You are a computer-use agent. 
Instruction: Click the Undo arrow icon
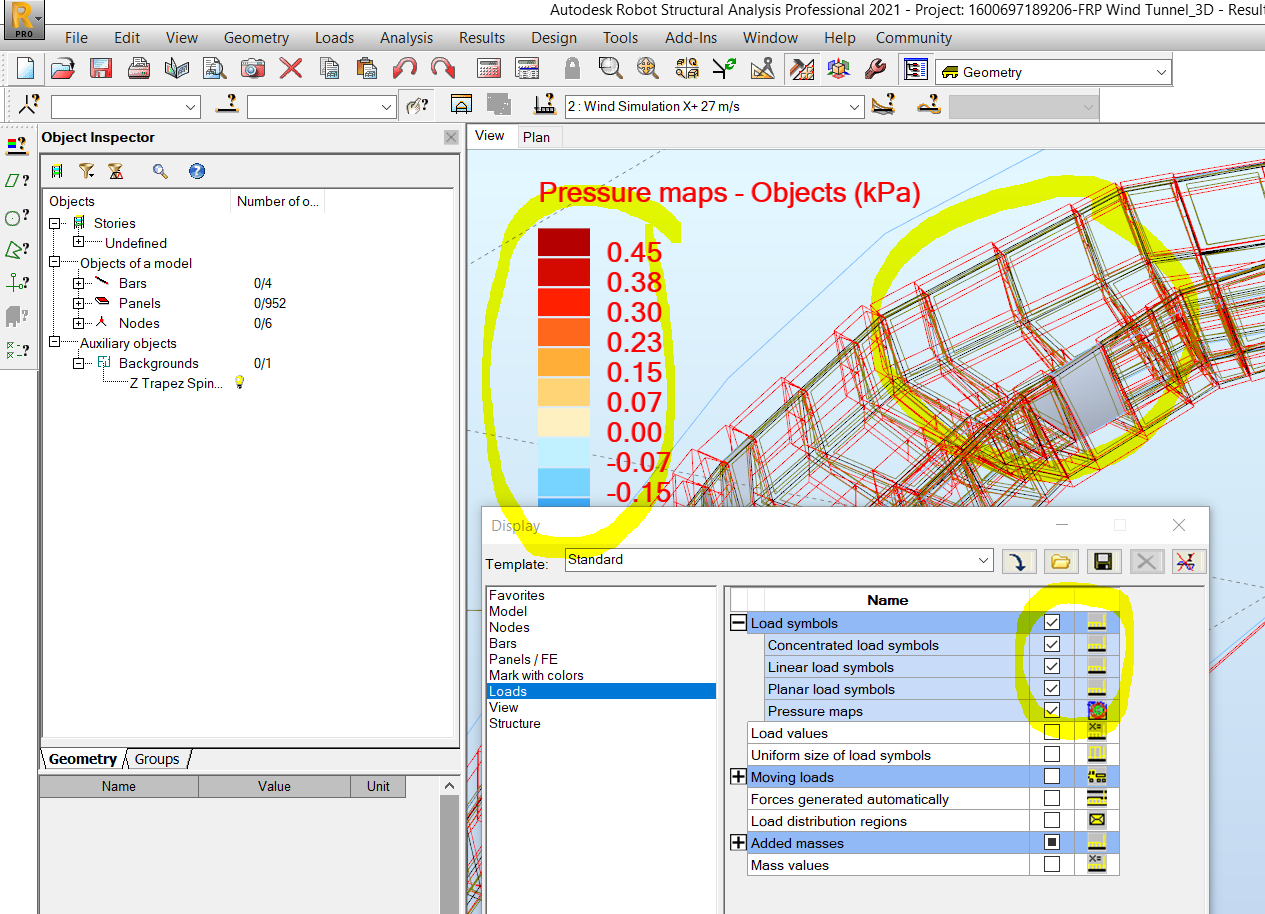click(x=405, y=69)
